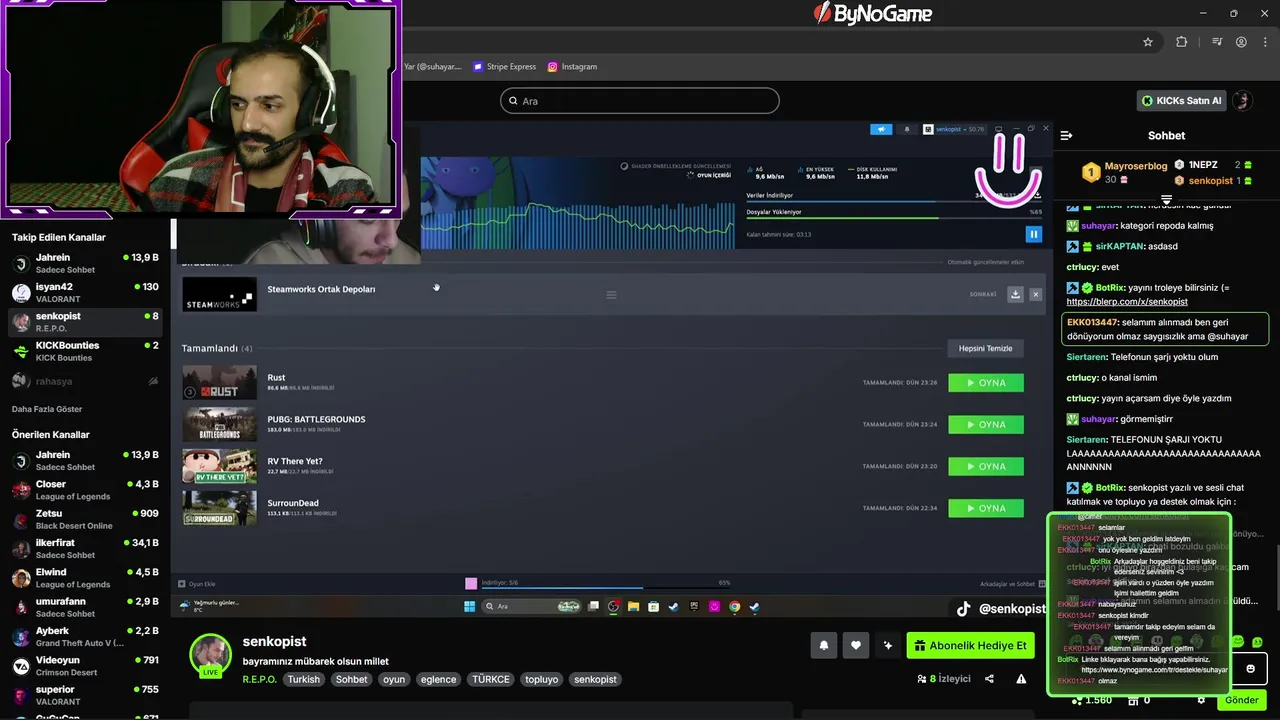1280x720 pixels.
Task: Open the SurrounDead game thumbnail
Action: pyautogui.click(x=219, y=509)
